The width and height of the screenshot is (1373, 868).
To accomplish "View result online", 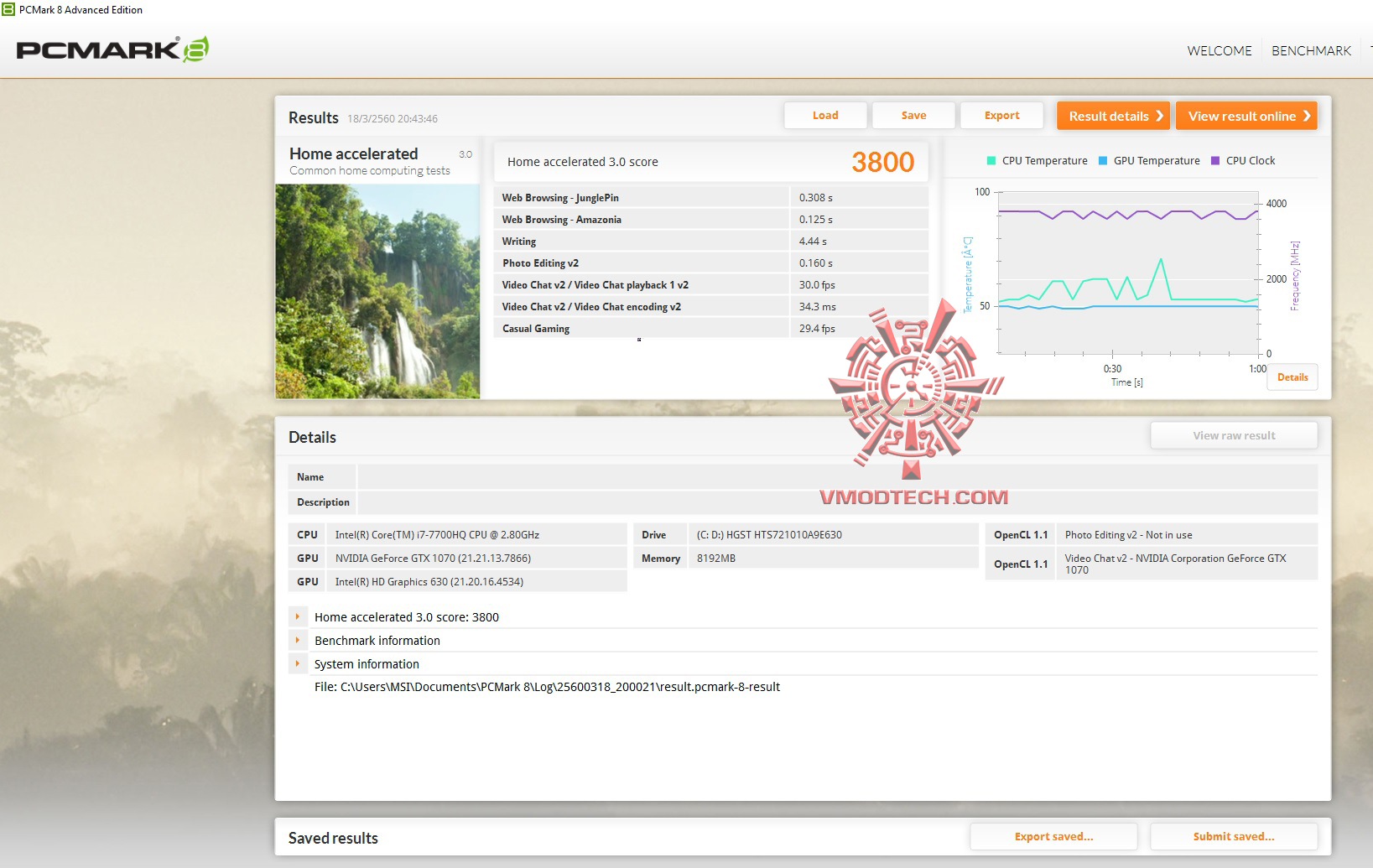I will click(x=1246, y=116).
